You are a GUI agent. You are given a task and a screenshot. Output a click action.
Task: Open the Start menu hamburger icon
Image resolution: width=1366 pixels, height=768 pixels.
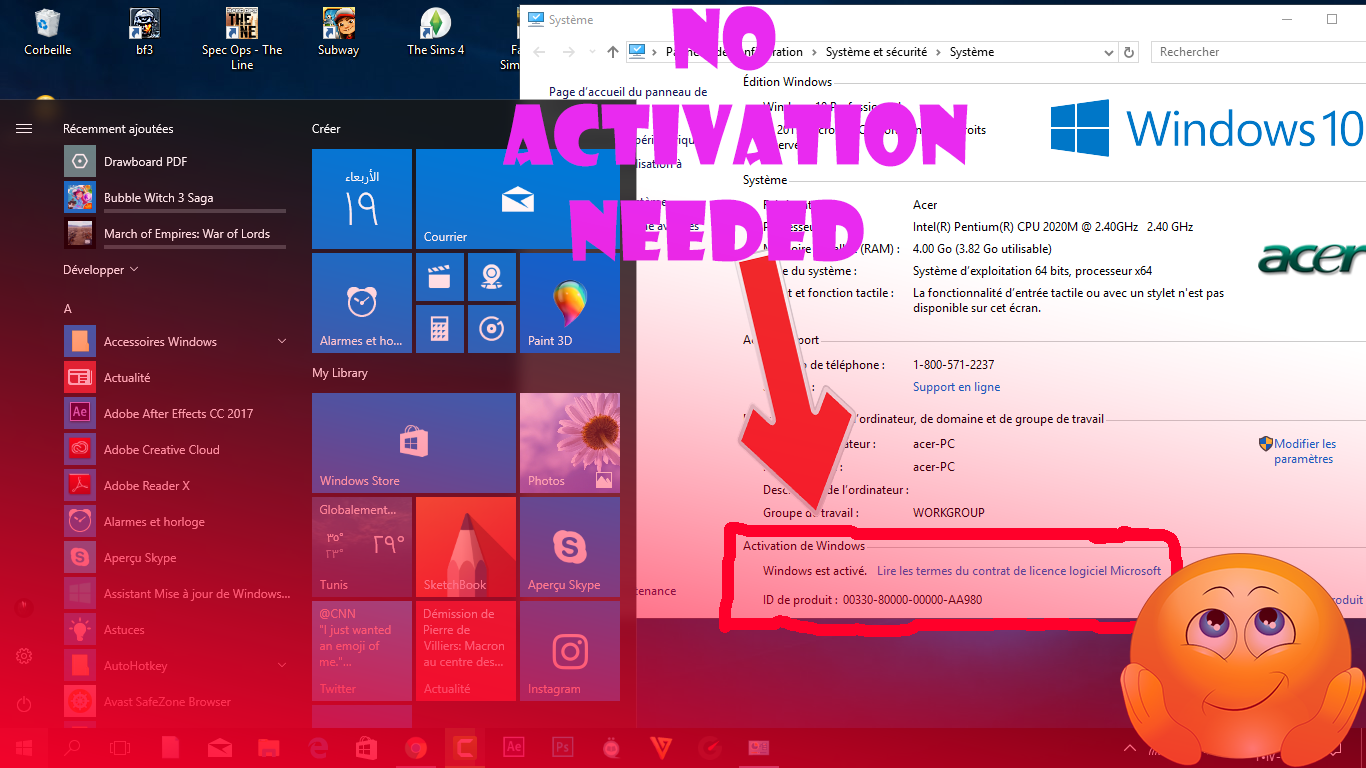[x=22, y=128]
